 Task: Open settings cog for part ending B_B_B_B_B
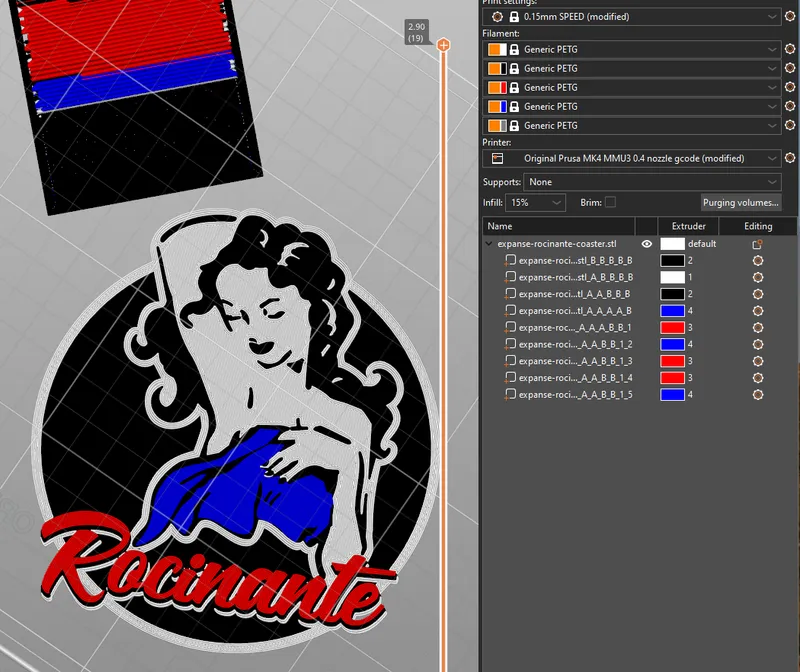757,260
